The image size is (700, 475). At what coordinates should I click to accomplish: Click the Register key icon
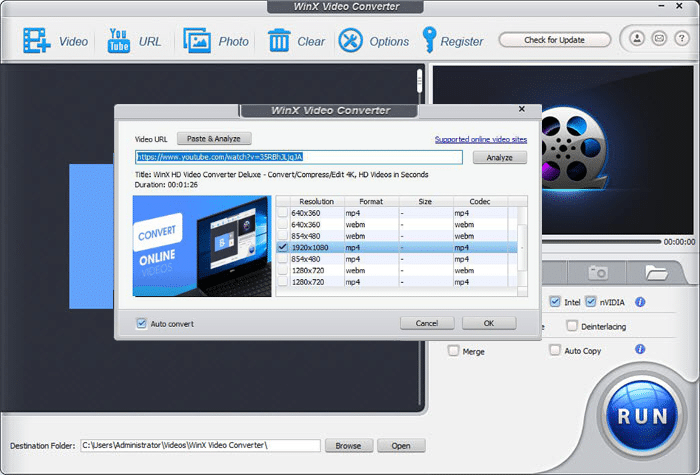[x=429, y=40]
